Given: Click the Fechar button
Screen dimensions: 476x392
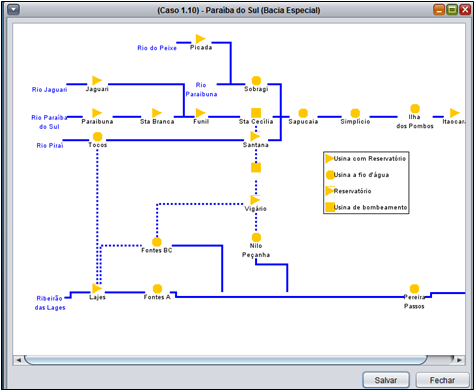Looking at the screenshot, I should tap(442, 380).
